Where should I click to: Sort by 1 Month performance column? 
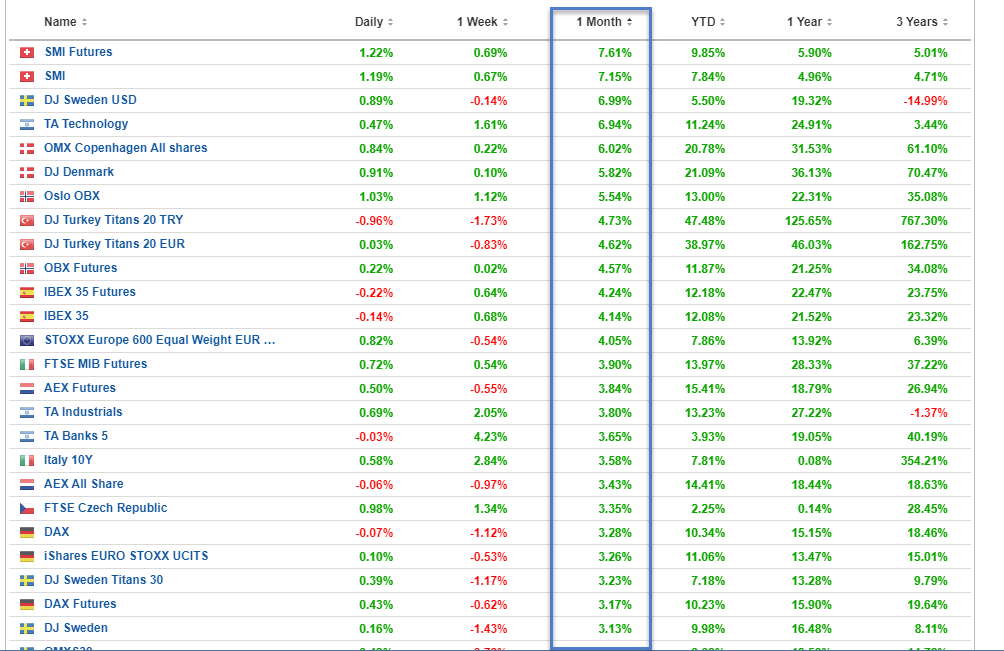click(604, 22)
